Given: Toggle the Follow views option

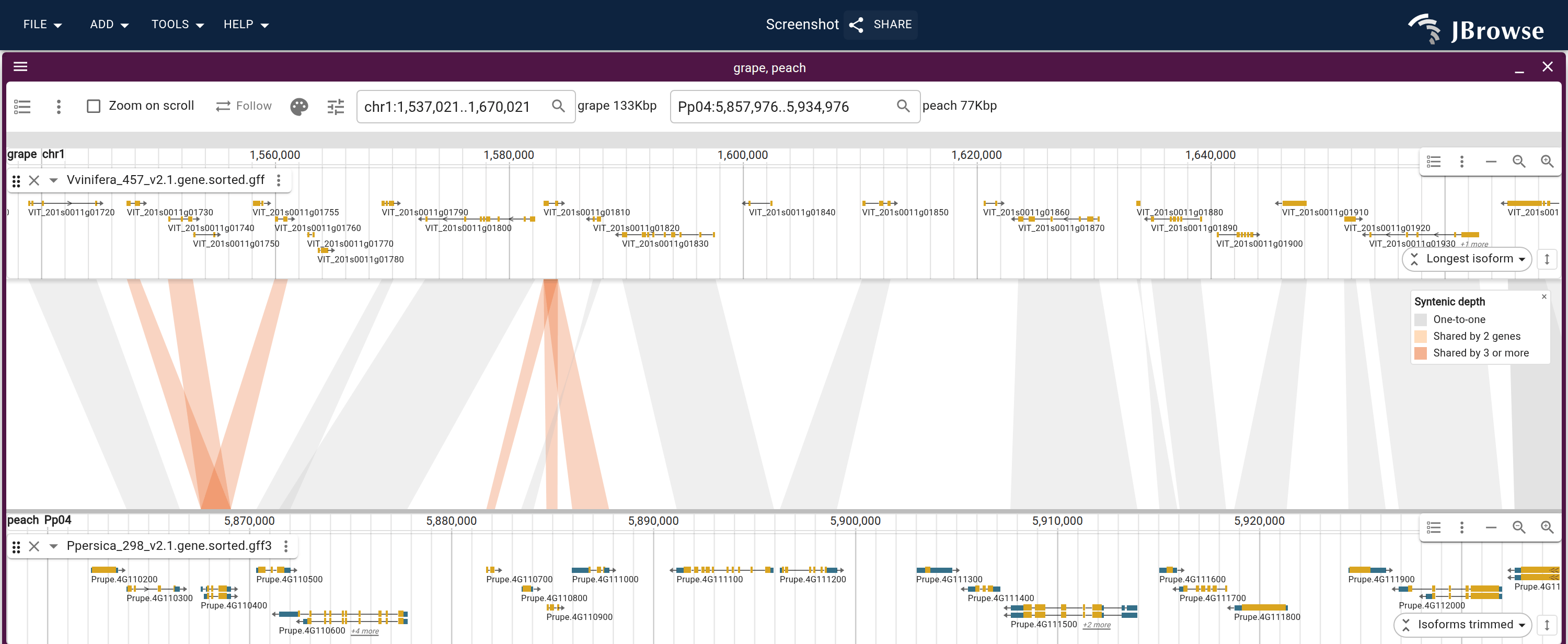Looking at the screenshot, I should tap(244, 106).
